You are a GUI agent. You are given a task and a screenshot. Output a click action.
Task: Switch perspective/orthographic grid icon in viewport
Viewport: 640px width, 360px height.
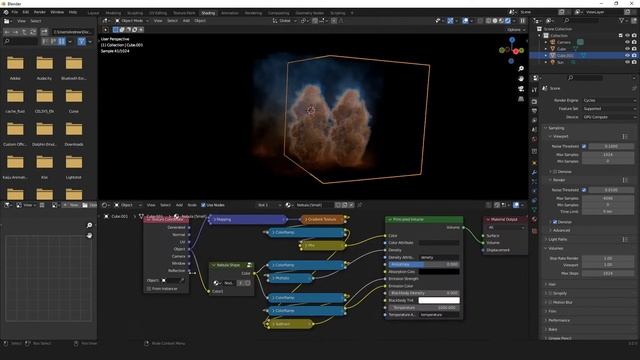(521, 99)
